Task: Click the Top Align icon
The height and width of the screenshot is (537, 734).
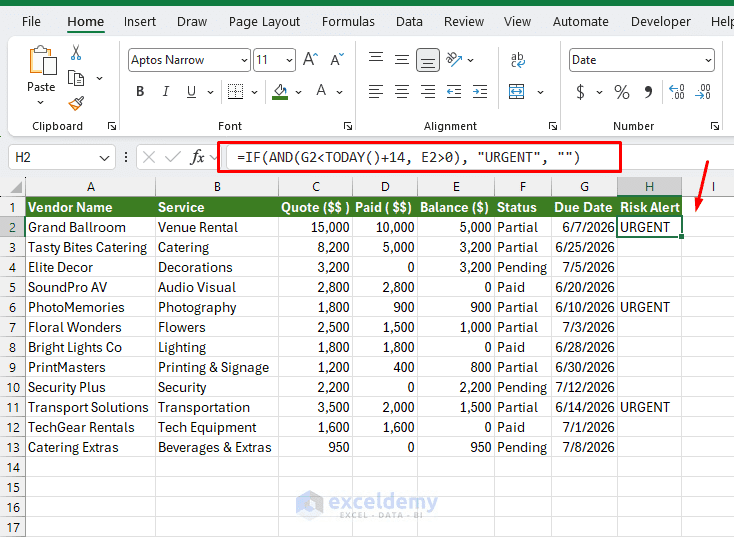Action: tap(376, 59)
